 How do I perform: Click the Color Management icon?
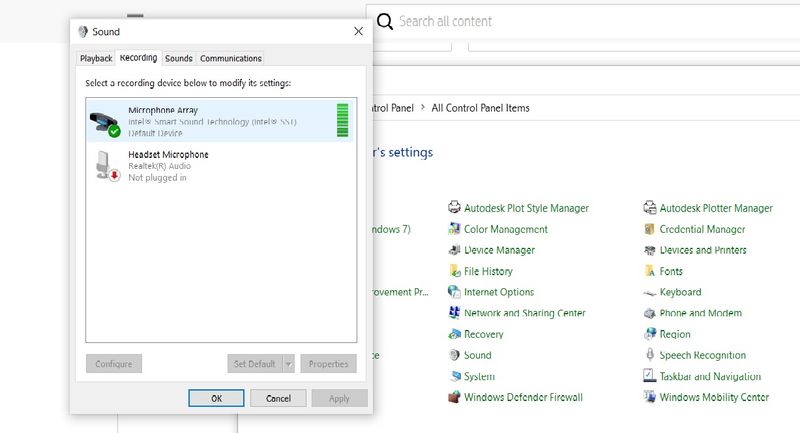(454, 229)
